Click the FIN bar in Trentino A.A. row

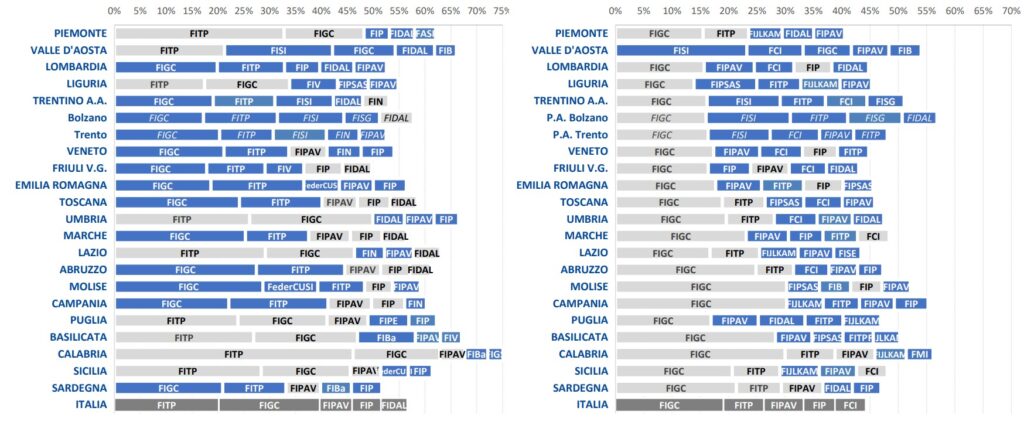click(375, 101)
